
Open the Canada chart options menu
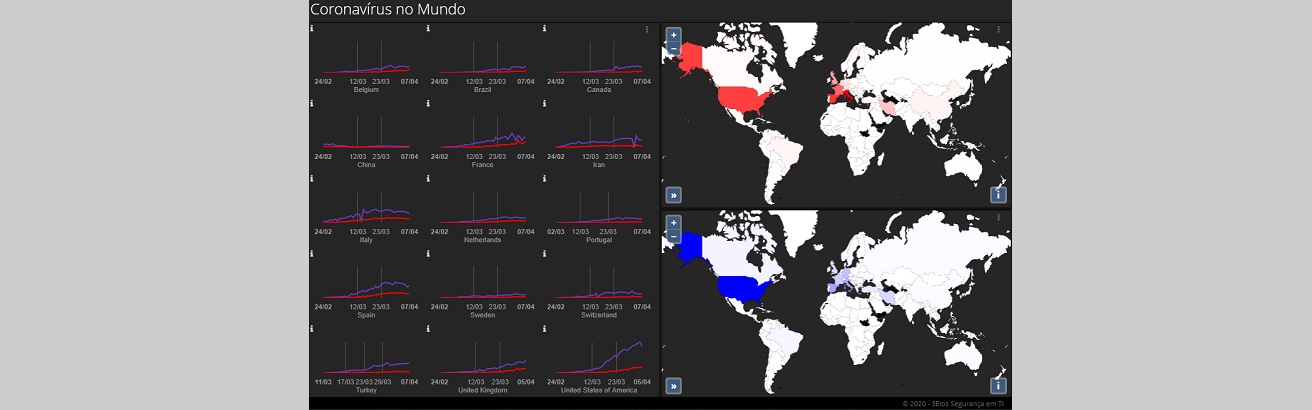pyautogui.click(x=647, y=29)
